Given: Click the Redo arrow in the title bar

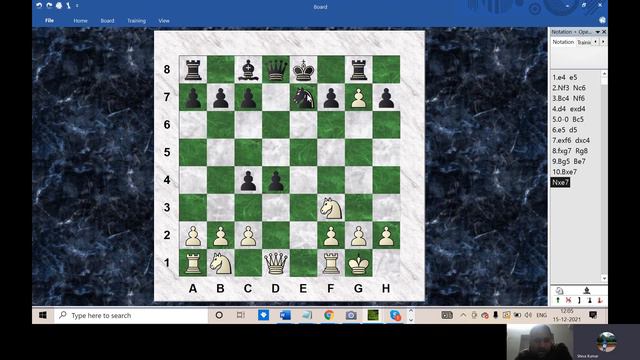Looking at the screenshot, I should point(49,6).
